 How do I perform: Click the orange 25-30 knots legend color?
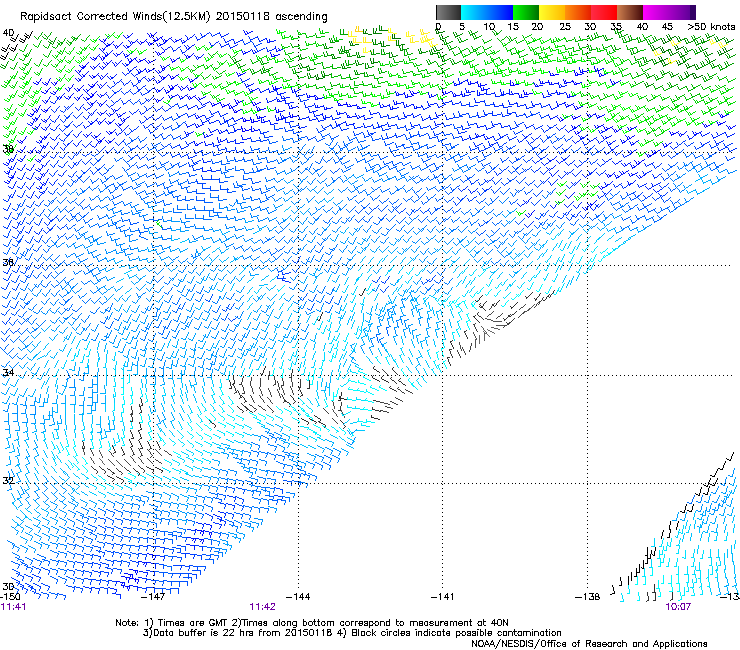pos(578,12)
